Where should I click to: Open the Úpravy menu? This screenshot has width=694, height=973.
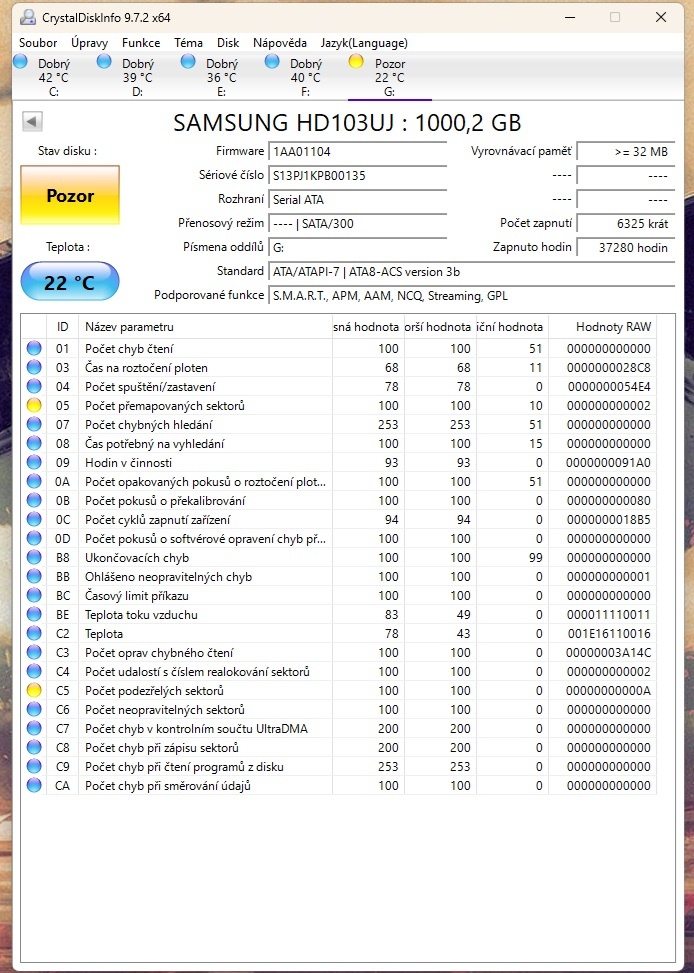pyautogui.click(x=89, y=43)
